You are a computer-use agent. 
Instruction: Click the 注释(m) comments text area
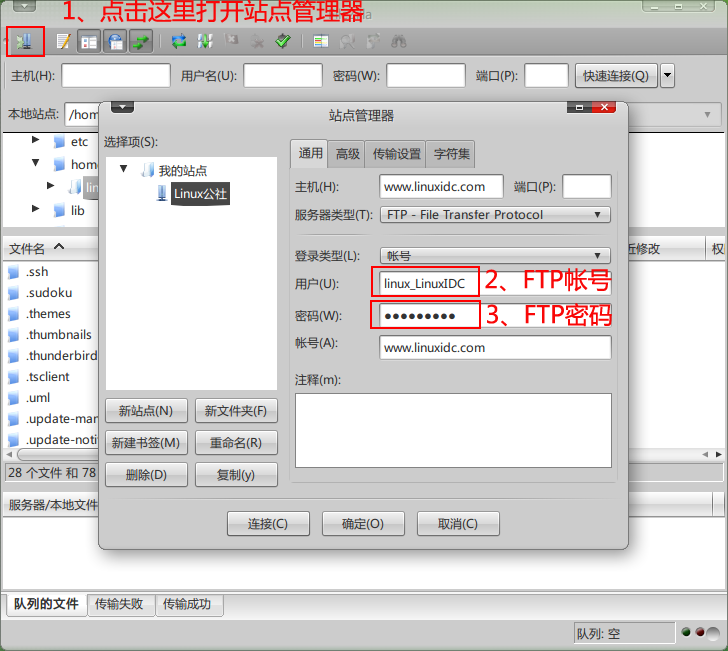point(453,430)
